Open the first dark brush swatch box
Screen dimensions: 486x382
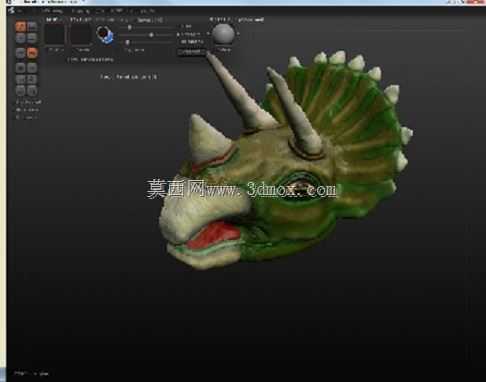pos(55,34)
